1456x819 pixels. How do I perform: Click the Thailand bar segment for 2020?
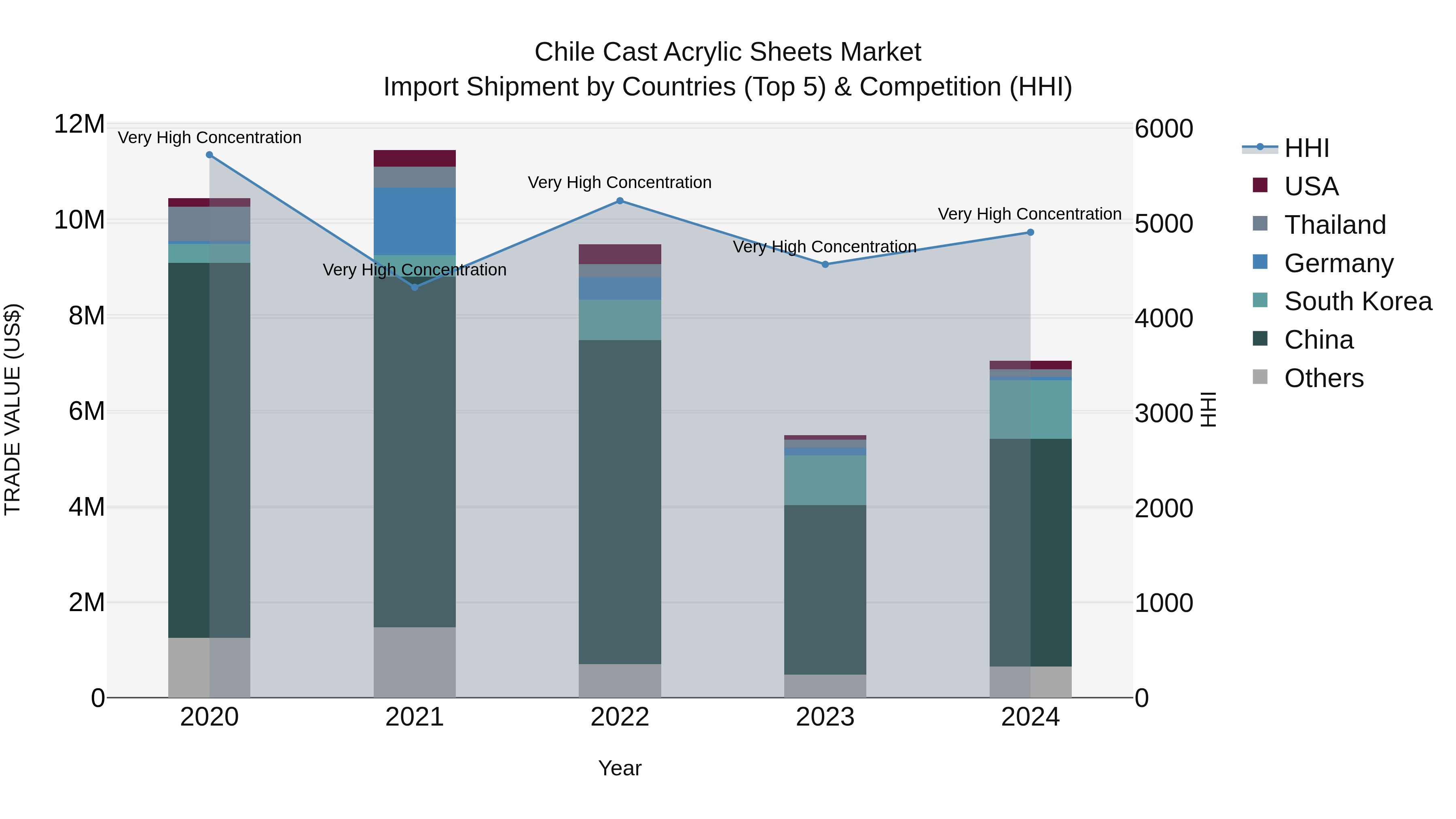pyautogui.click(x=209, y=224)
